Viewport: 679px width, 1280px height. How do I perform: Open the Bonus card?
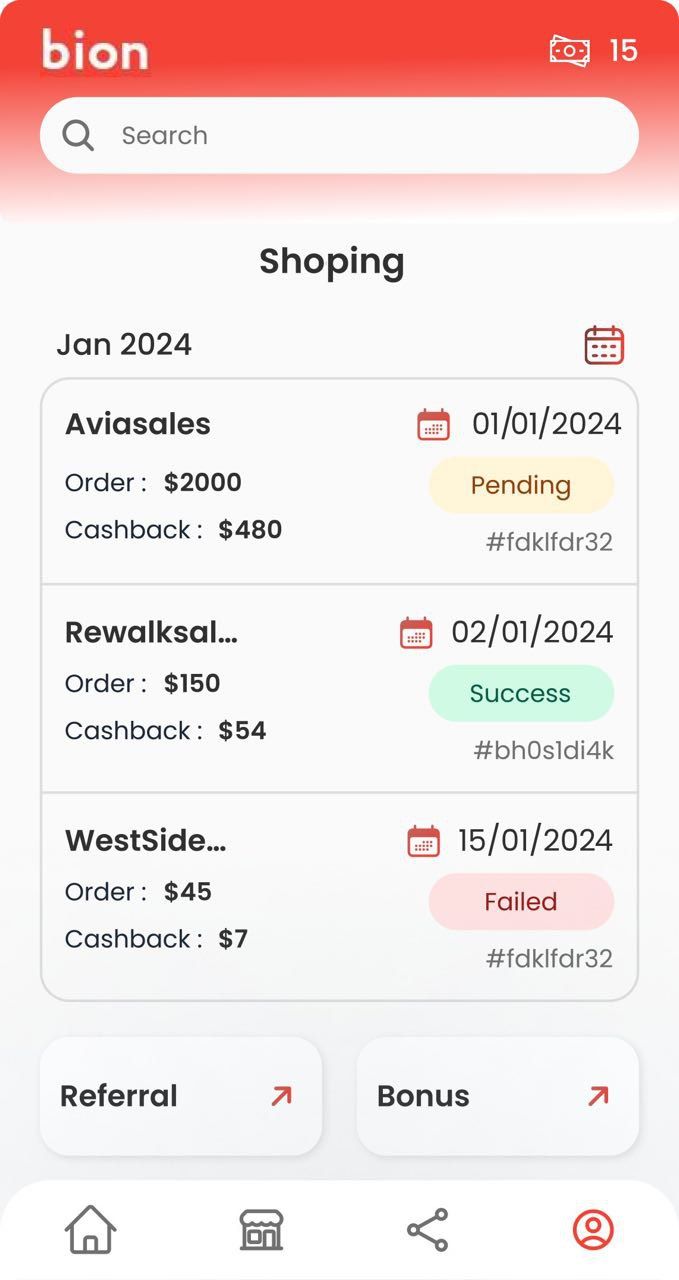tap(497, 1096)
